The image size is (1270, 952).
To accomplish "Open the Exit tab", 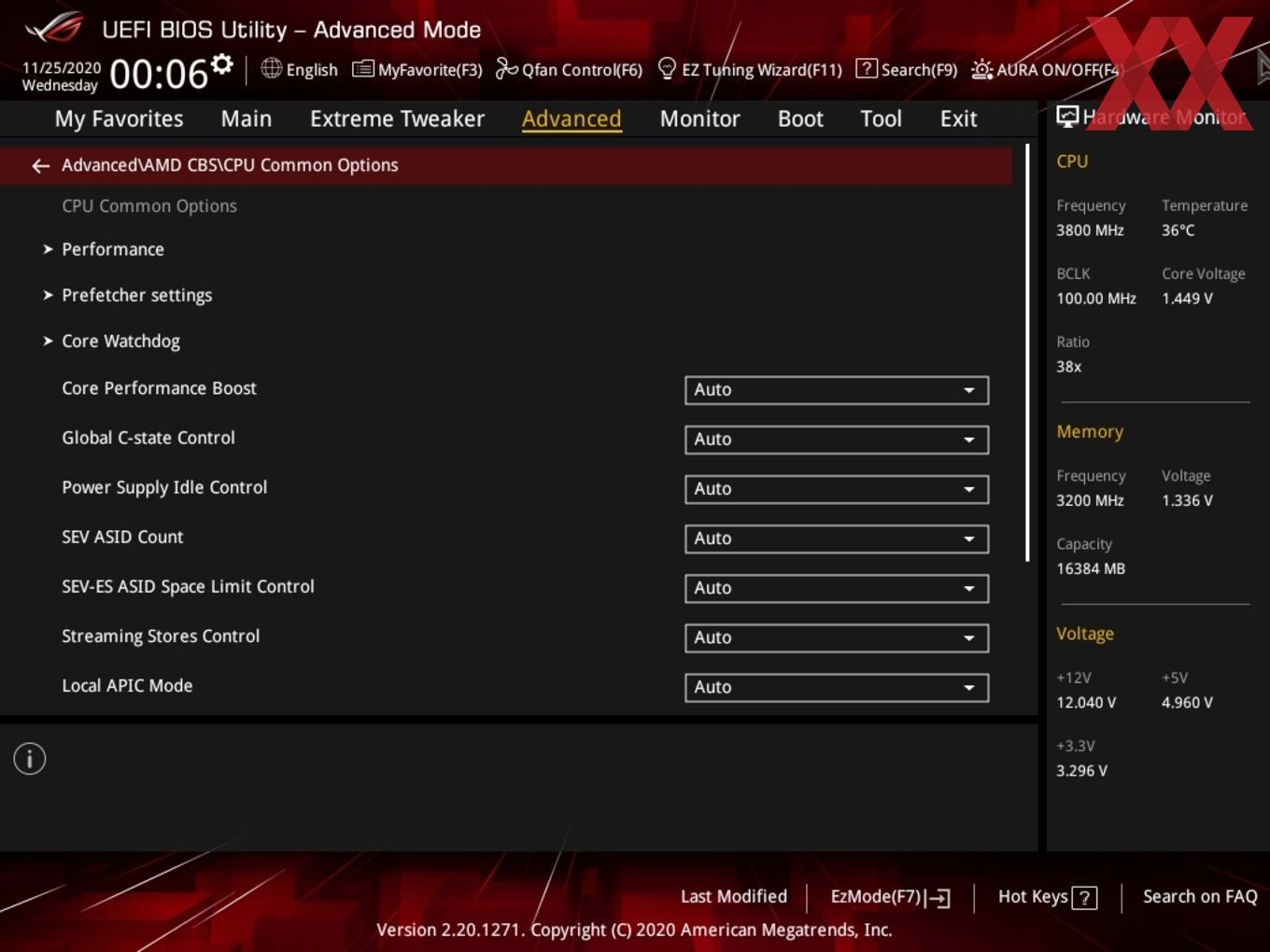I will (958, 119).
